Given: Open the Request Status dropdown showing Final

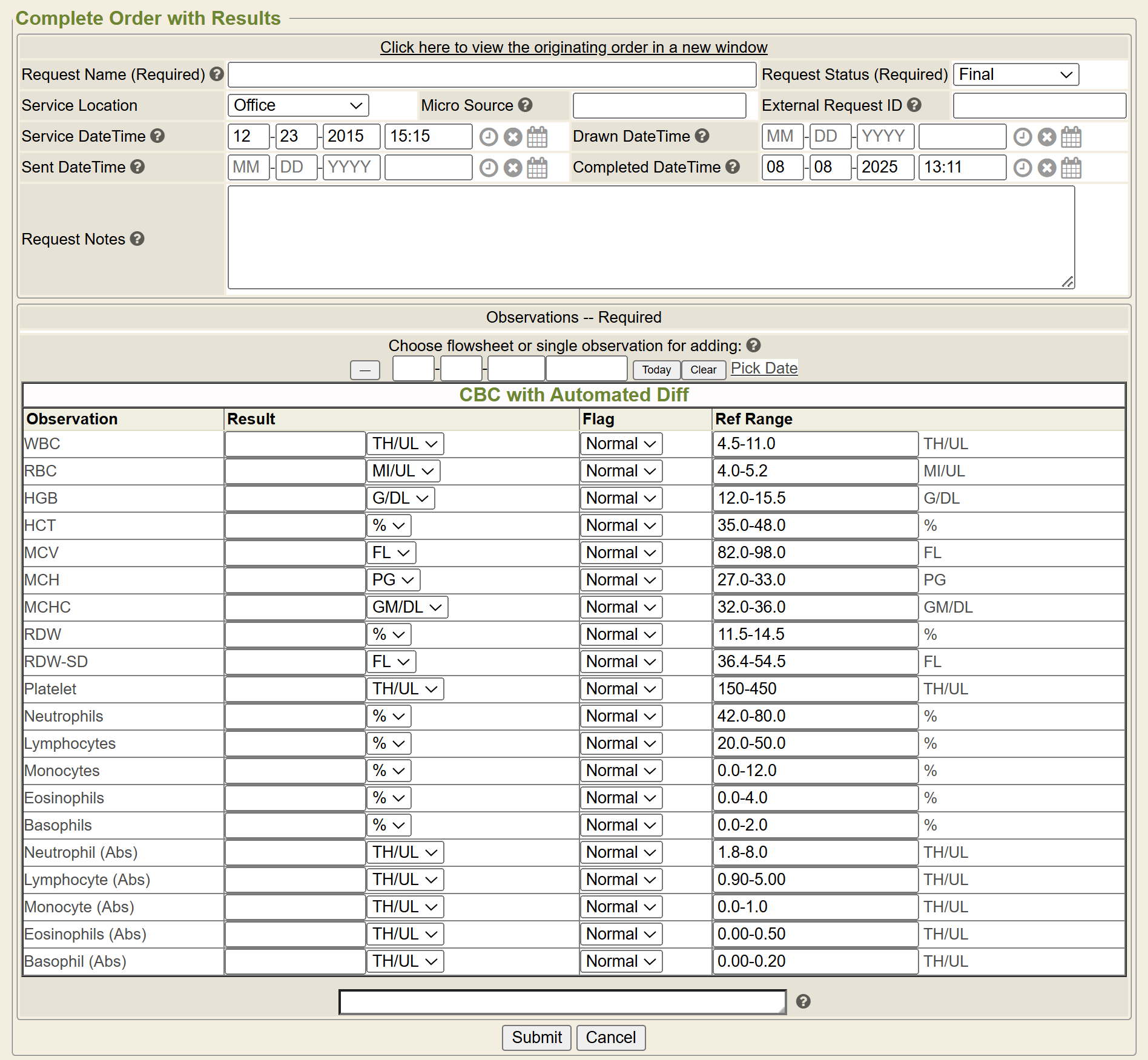Looking at the screenshot, I should [x=1015, y=74].
